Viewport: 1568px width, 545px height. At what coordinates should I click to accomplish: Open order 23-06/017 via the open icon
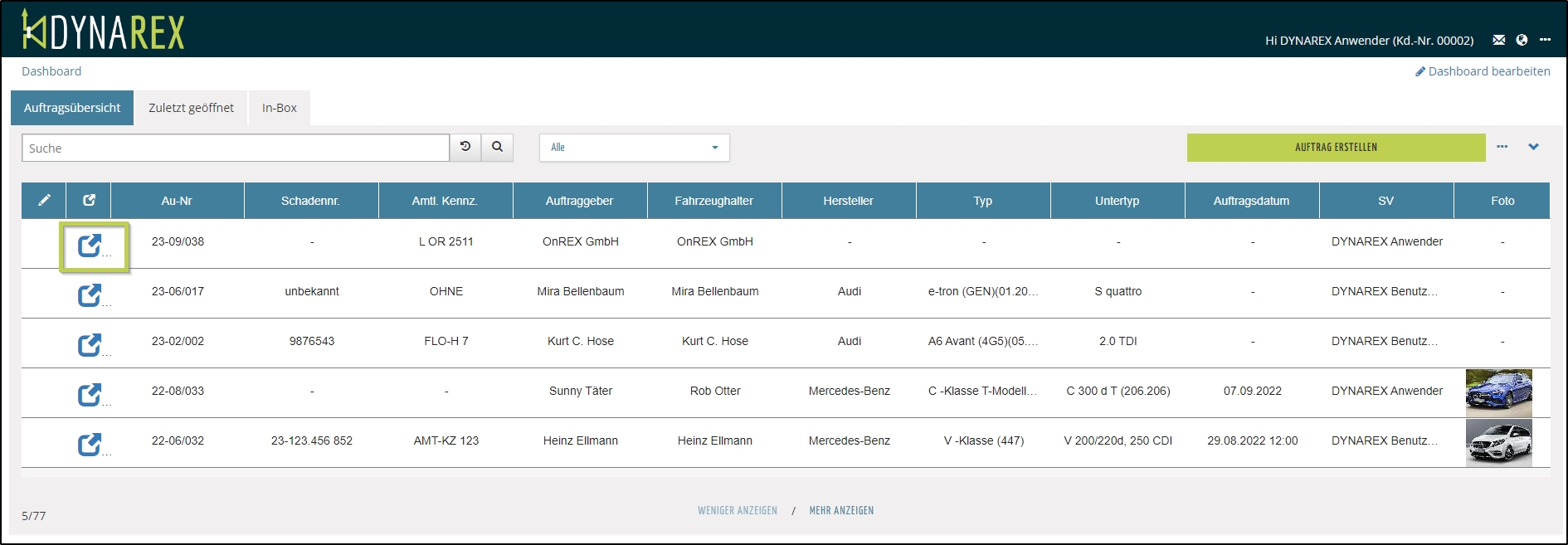pos(90,295)
